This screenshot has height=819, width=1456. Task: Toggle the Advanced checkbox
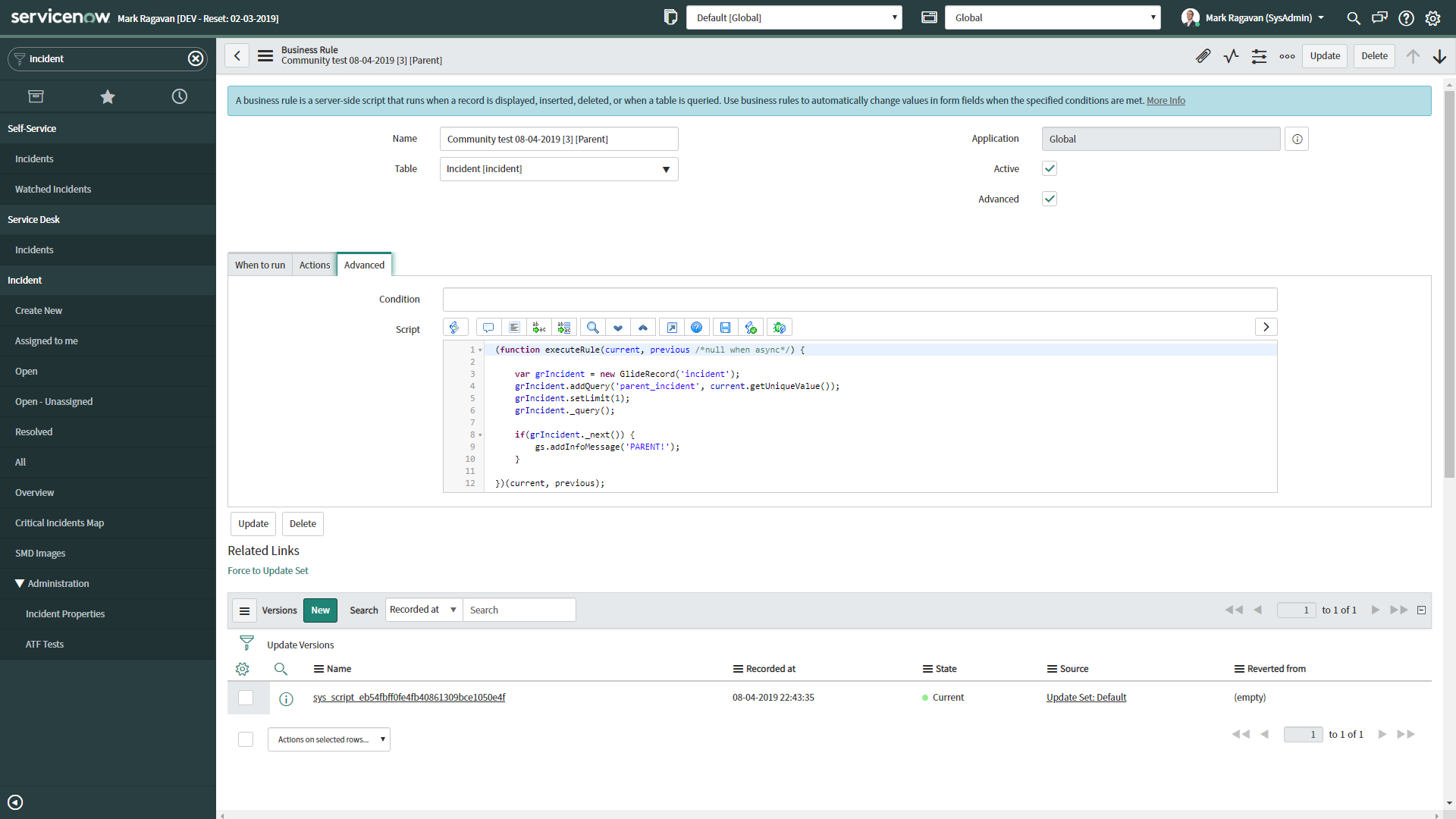(x=1050, y=199)
